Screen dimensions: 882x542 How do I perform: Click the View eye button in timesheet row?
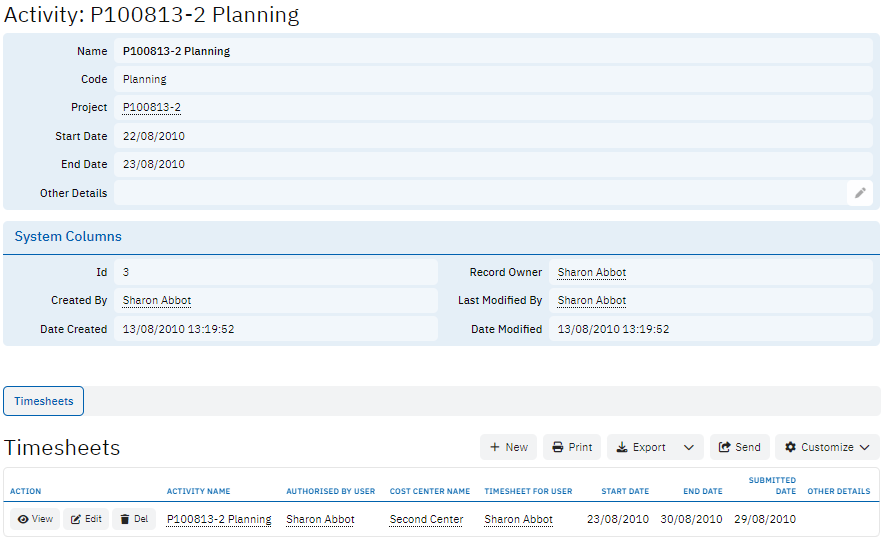[35, 519]
